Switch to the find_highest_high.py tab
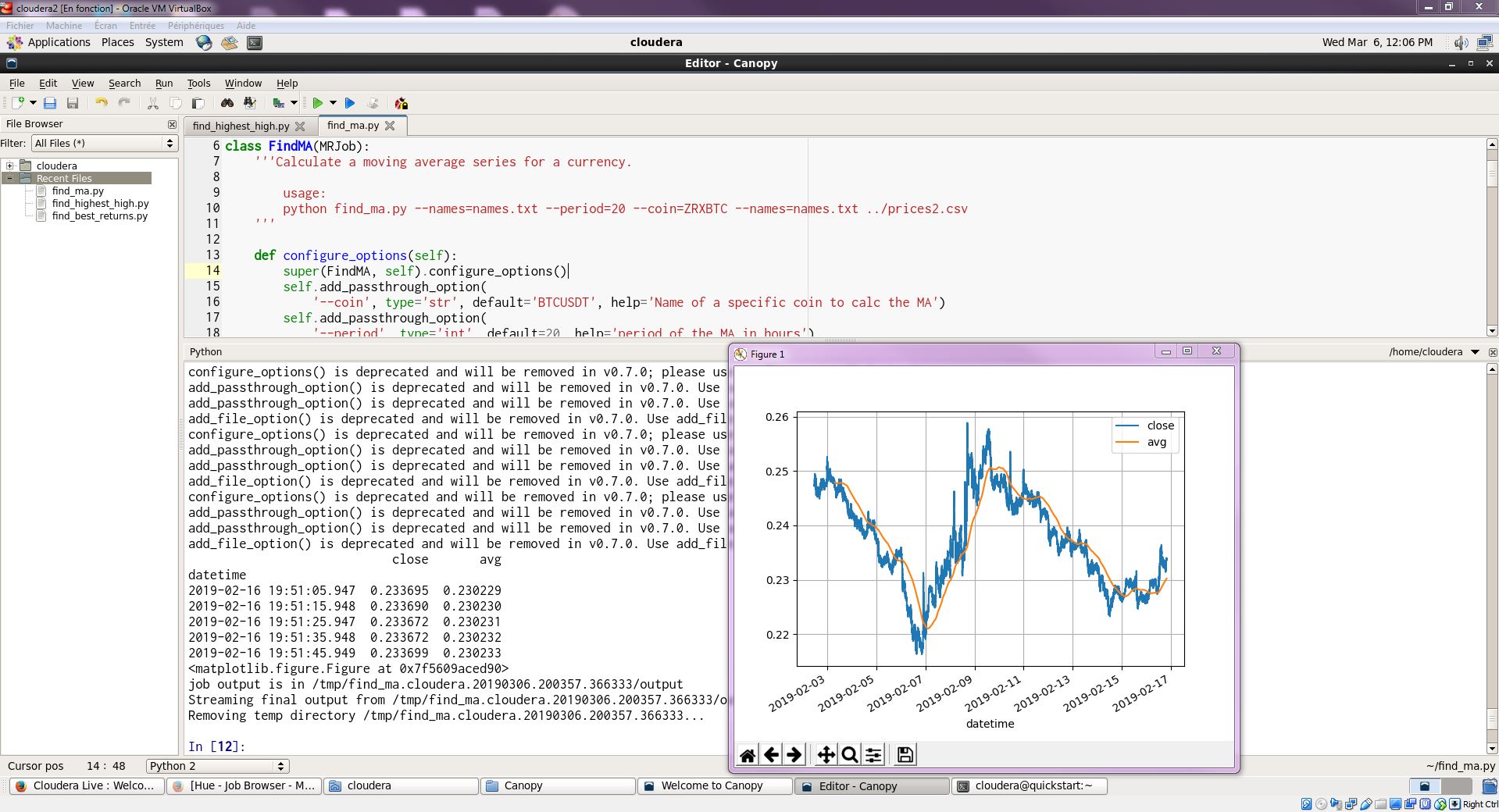The height and width of the screenshot is (812, 1499). pos(241,126)
